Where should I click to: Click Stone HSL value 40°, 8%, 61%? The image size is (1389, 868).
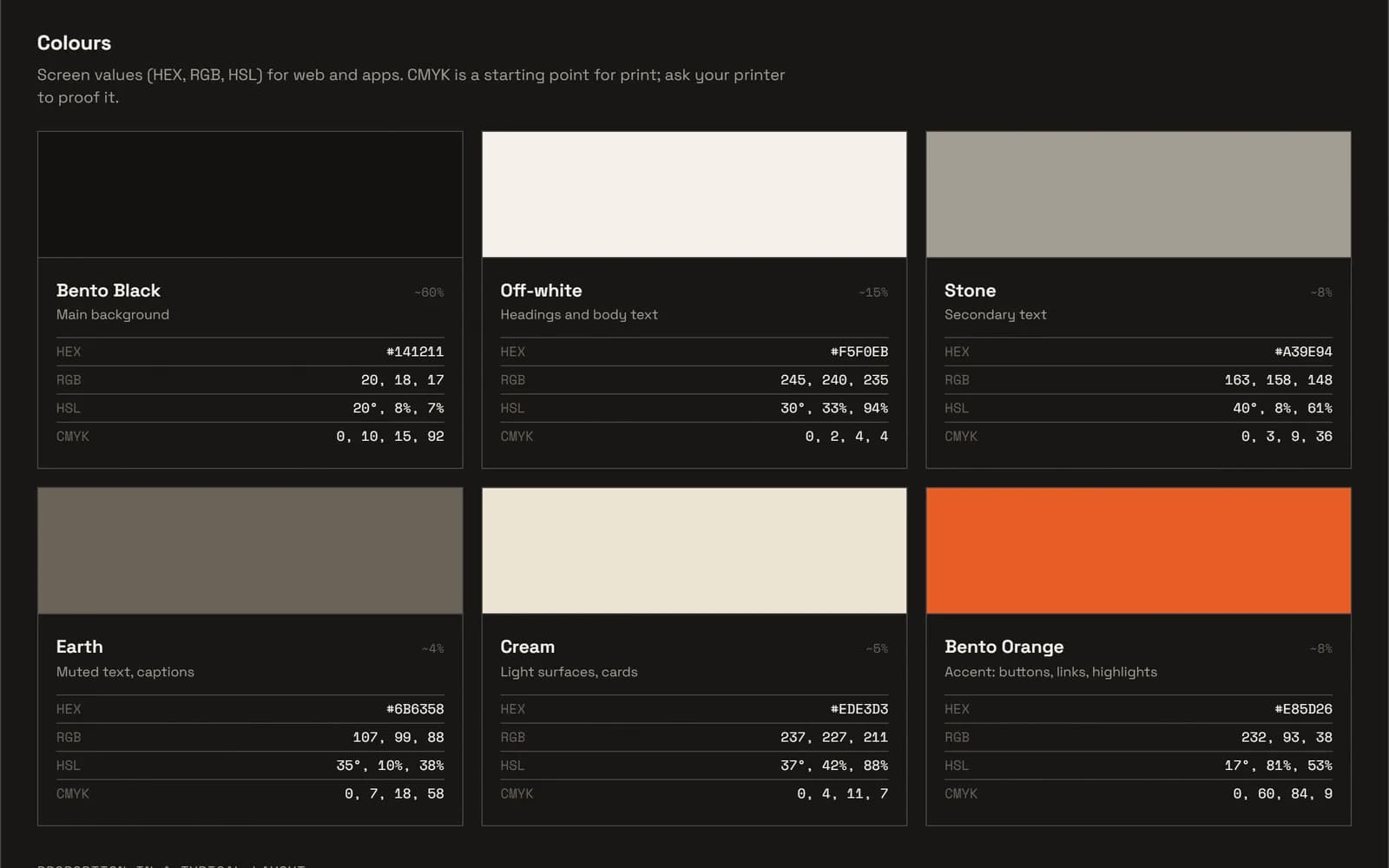[x=1282, y=408]
